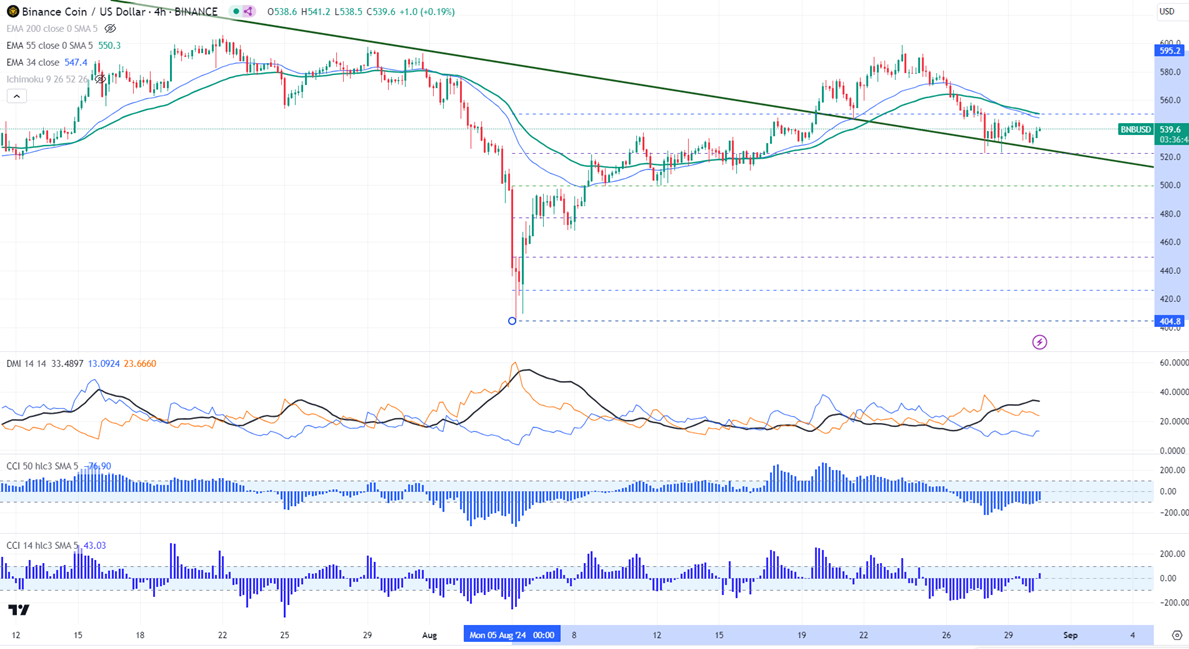Show the hidden EMA 200 indicator via eye icon
The height and width of the screenshot is (649, 1189).
(110, 28)
